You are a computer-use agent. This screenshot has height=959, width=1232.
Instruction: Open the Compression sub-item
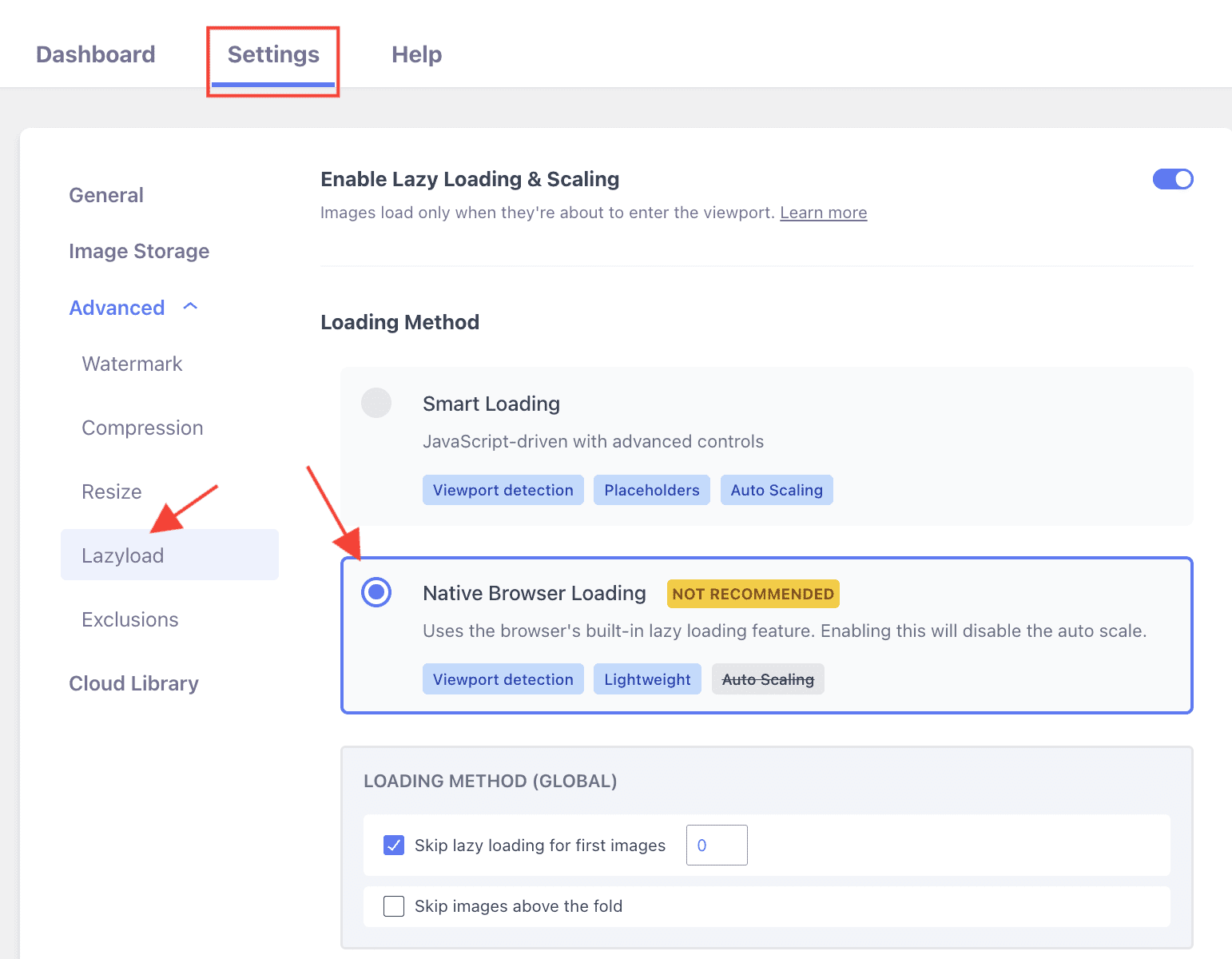(x=143, y=428)
